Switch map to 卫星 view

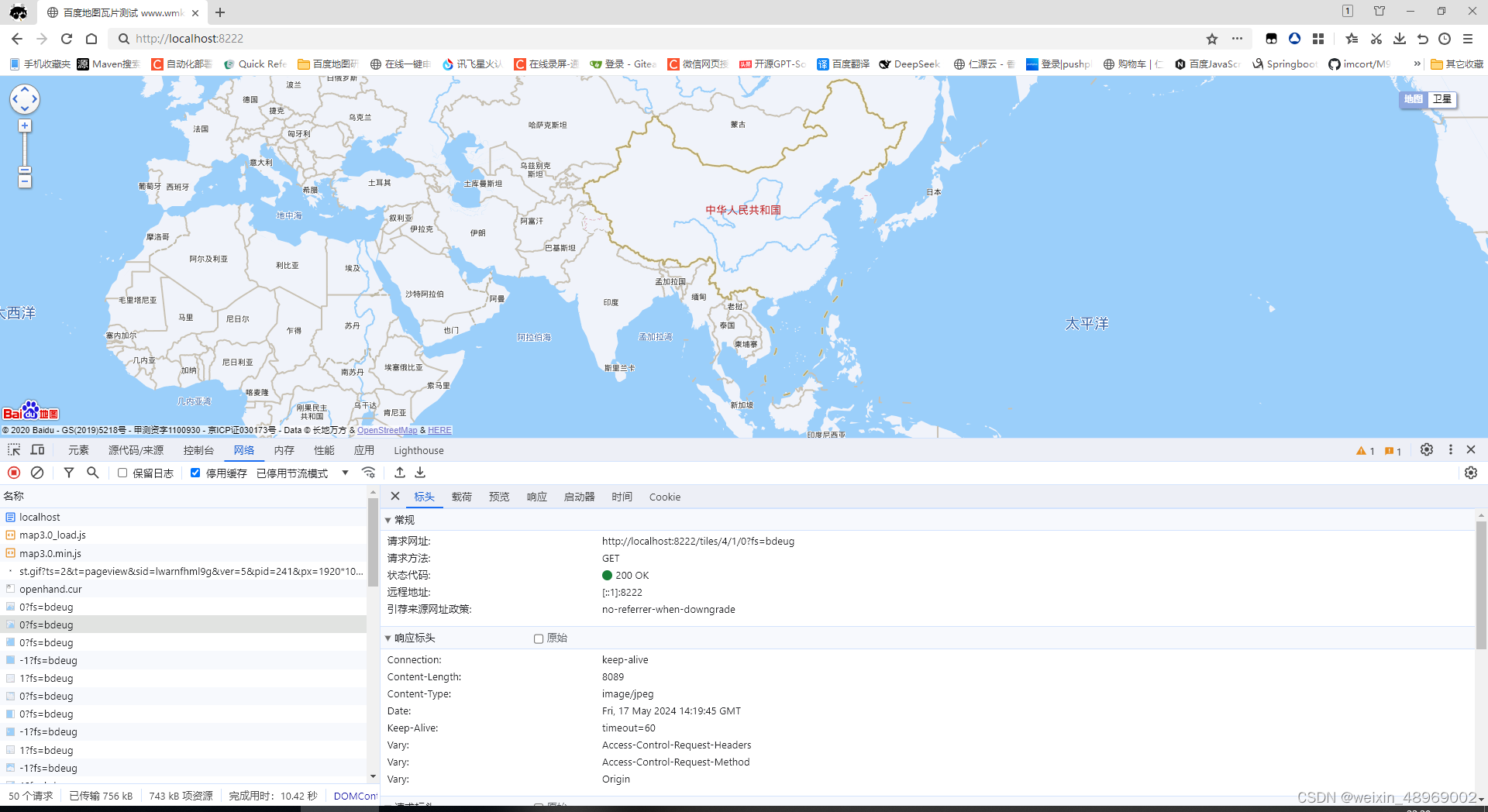(x=1442, y=99)
